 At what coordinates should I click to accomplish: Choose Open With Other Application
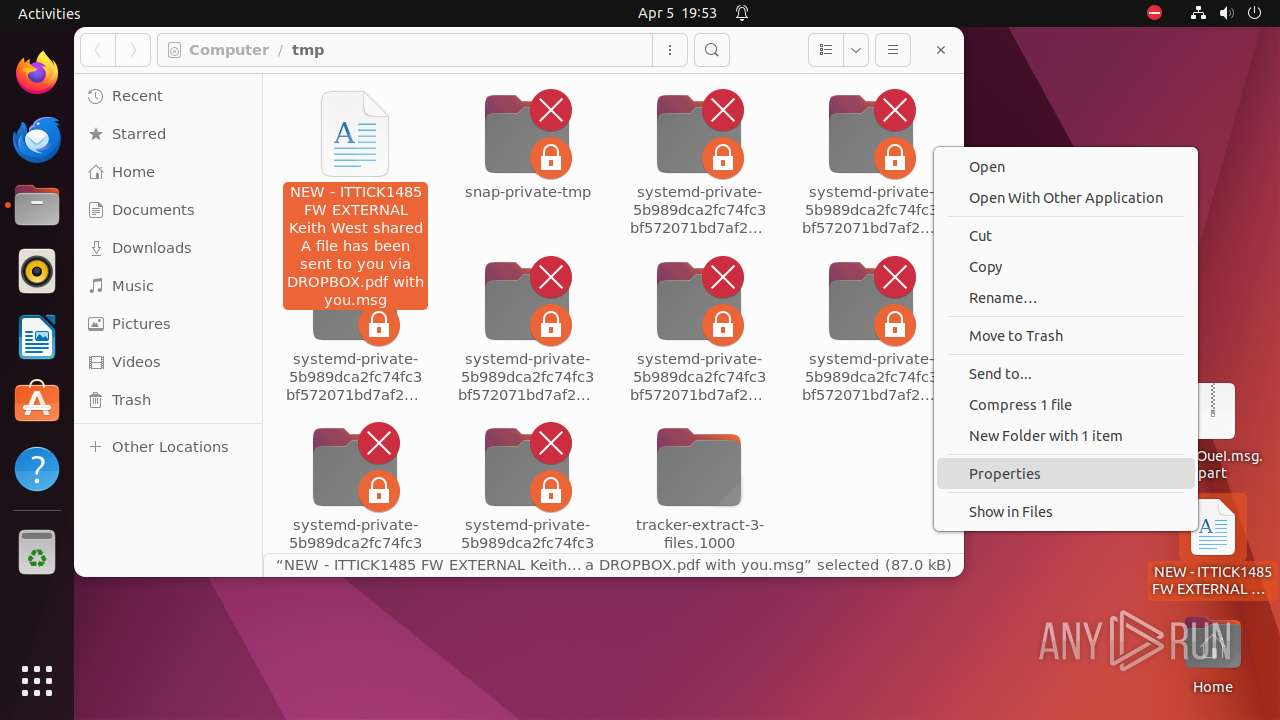pyautogui.click(x=1066, y=198)
